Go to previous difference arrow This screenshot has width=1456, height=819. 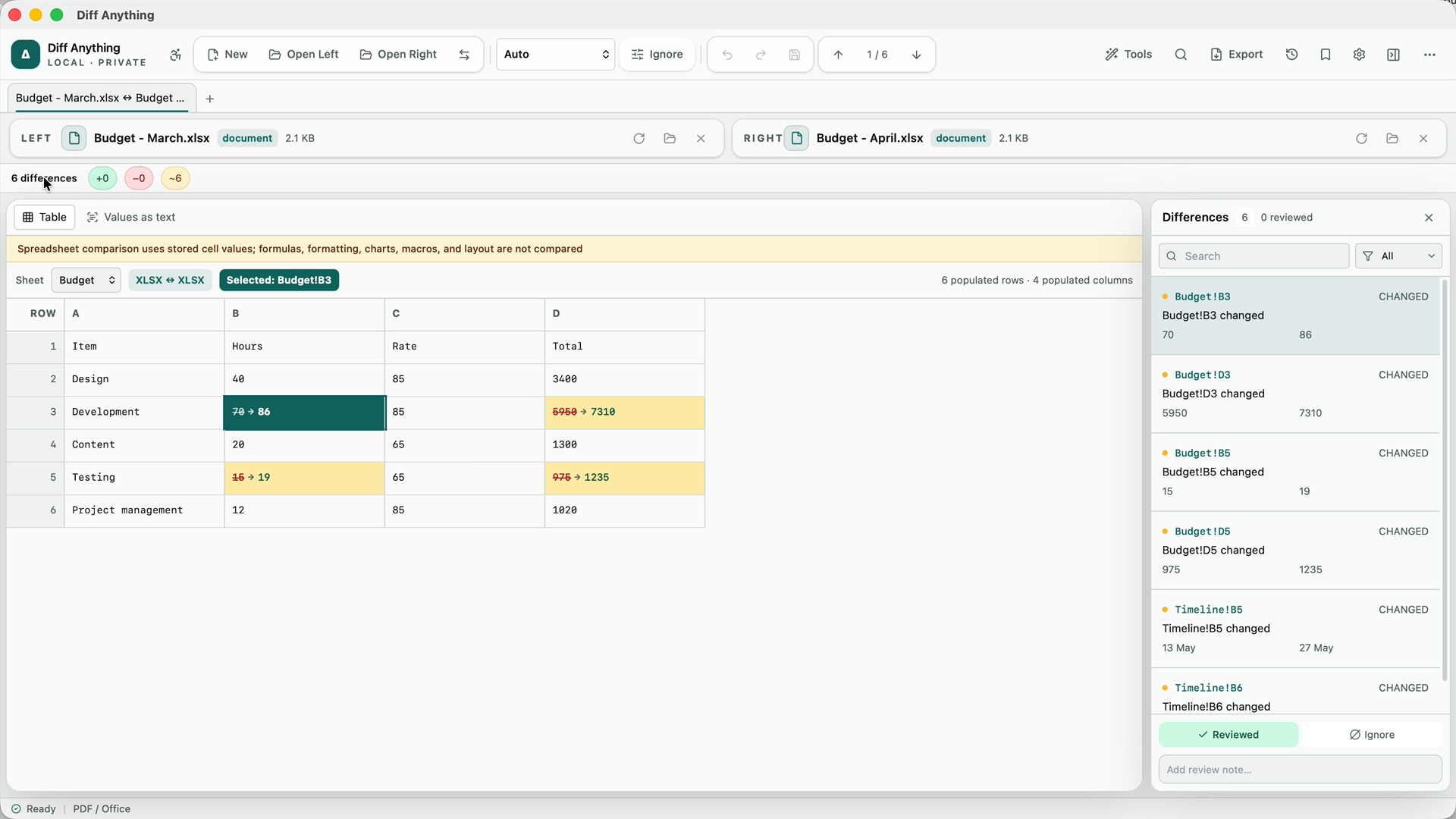(x=838, y=55)
